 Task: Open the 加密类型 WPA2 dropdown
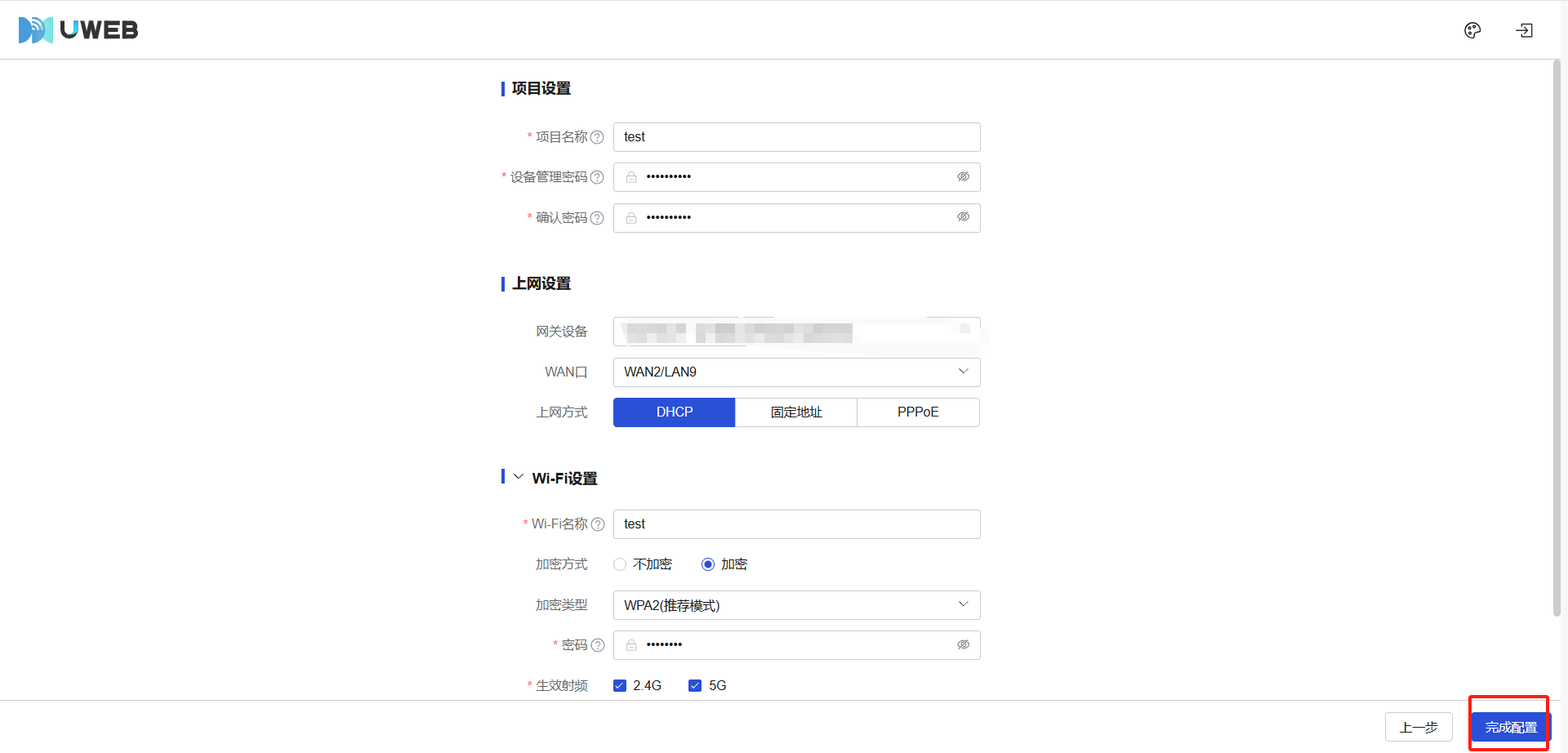click(796, 605)
